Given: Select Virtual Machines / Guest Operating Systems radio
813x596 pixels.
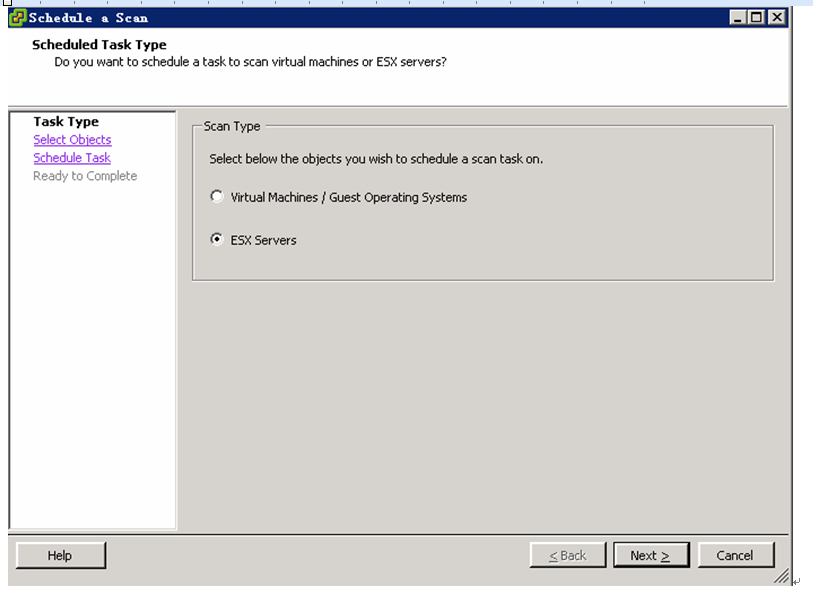Looking at the screenshot, I should (x=217, y=197).
